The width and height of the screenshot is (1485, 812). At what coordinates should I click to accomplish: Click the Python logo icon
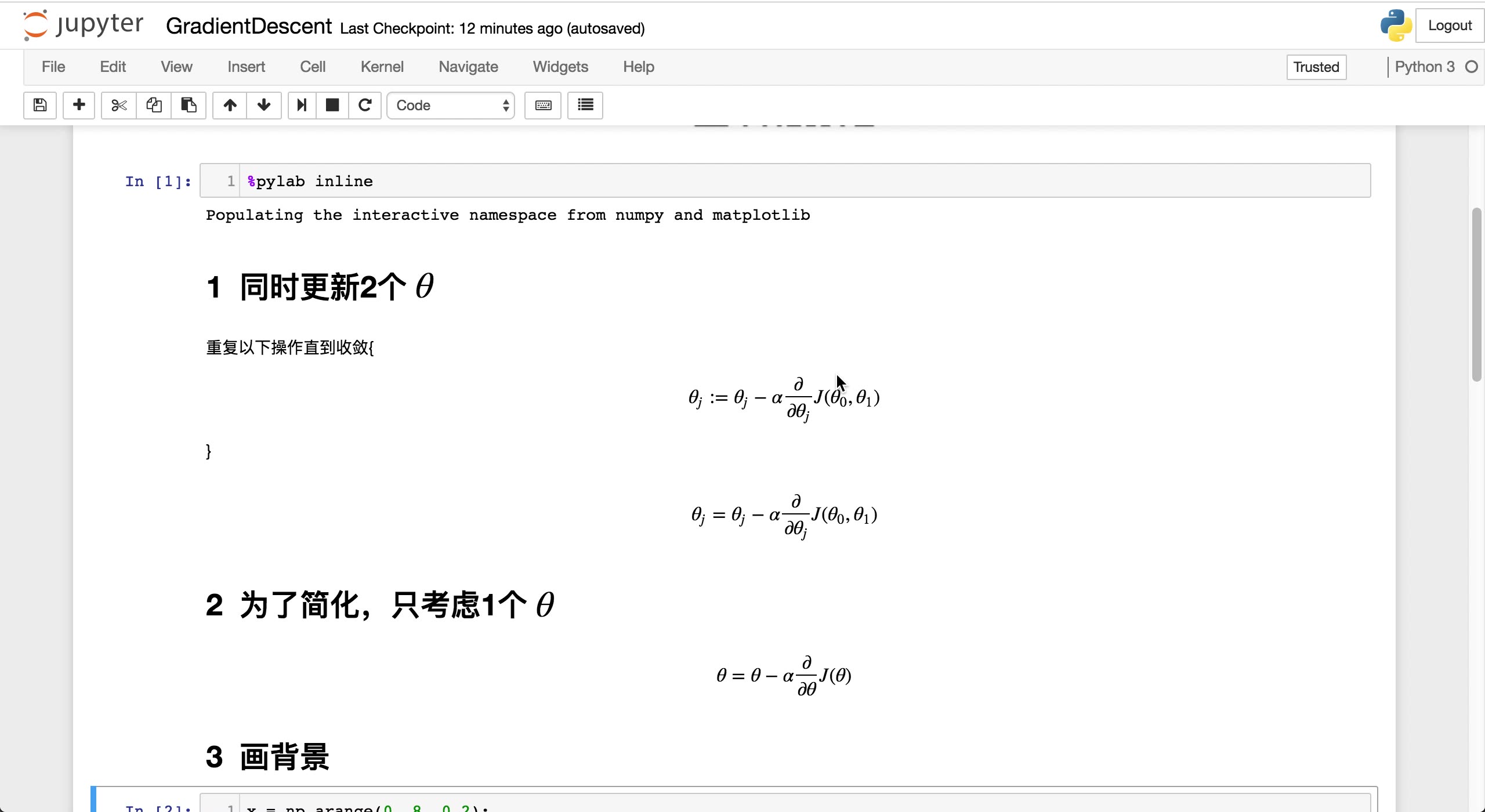pyautogui.click(x=1396, y=26)
